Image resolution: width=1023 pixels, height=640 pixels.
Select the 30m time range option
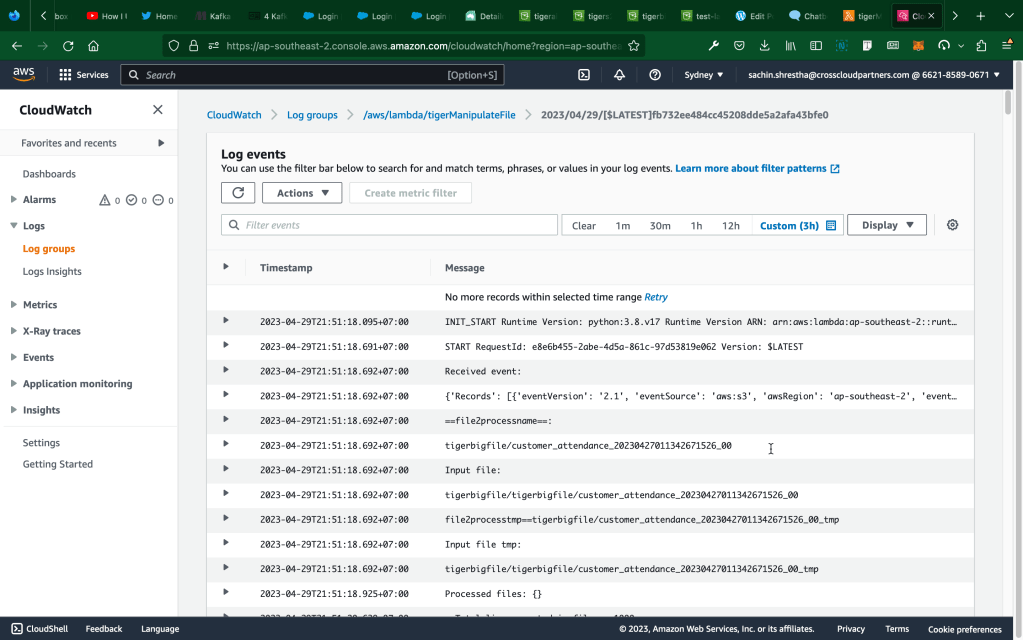point(660,226)
